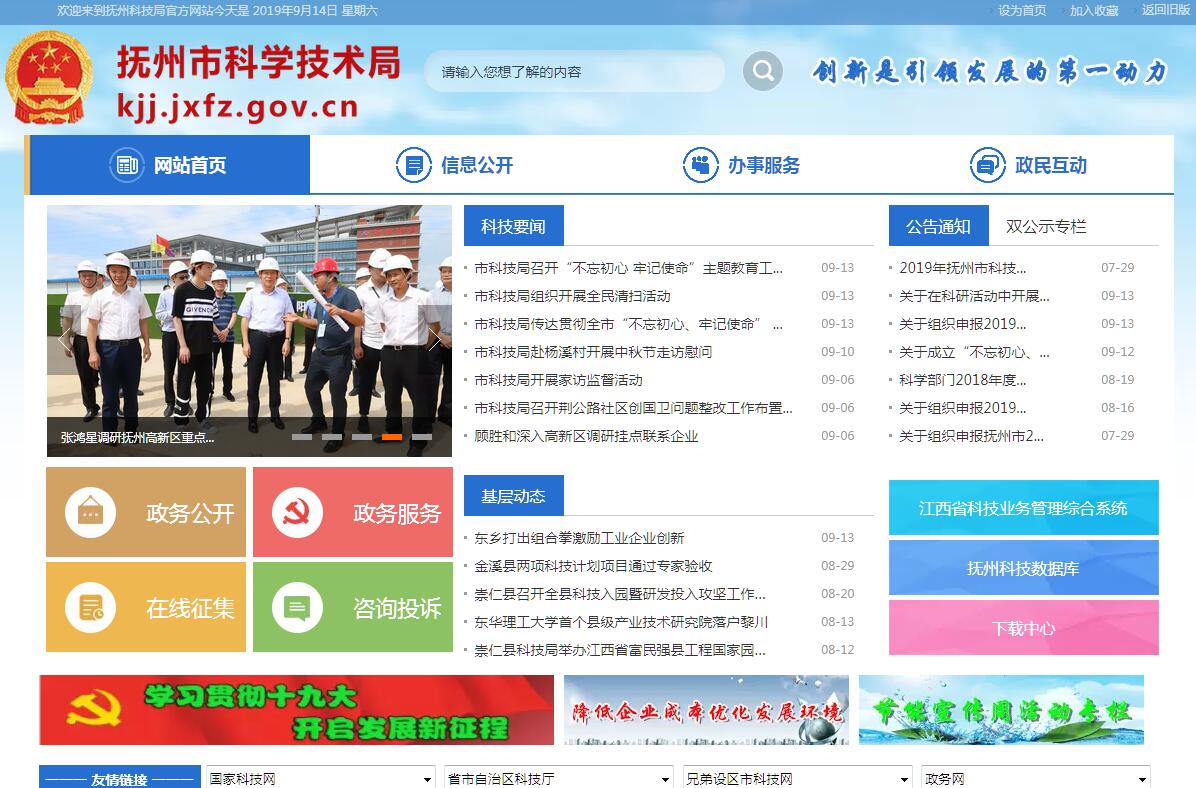Click into the search input field
Image resolution: width=1196 pixels, height=788 pixels.
pos(573,72)
